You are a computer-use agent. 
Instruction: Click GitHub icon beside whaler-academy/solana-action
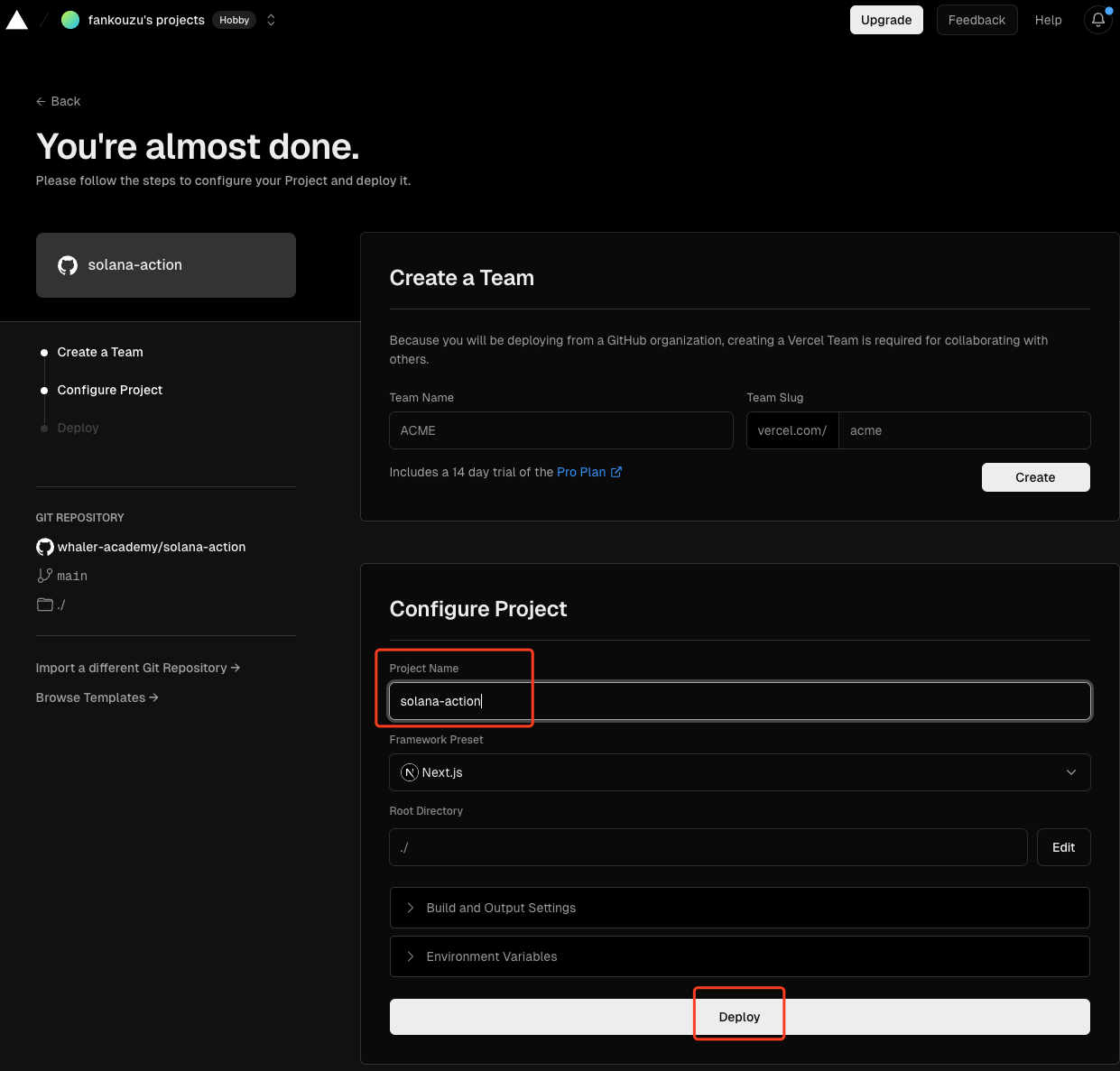(x=44, y=547)
